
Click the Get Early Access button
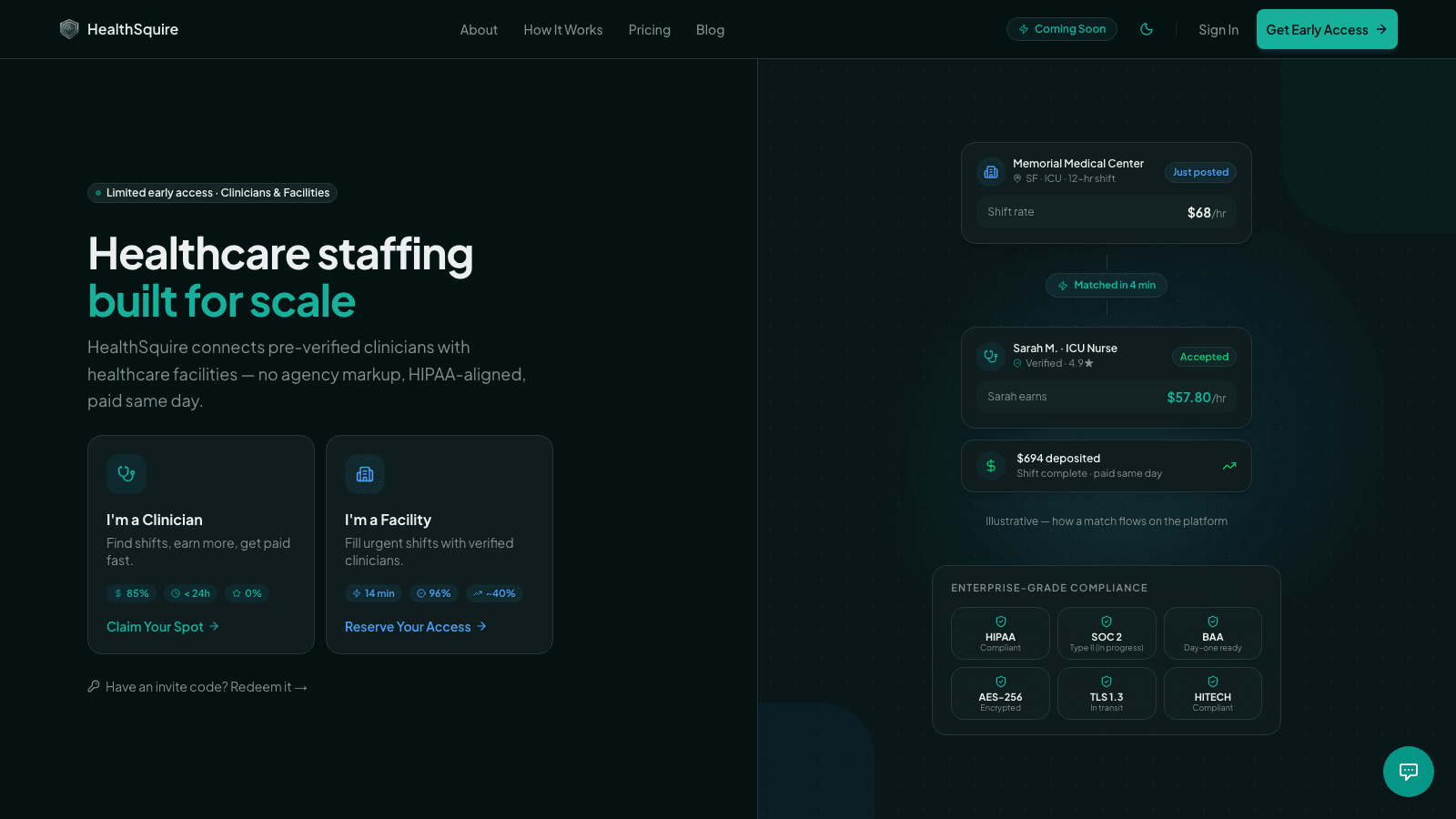1327,29
